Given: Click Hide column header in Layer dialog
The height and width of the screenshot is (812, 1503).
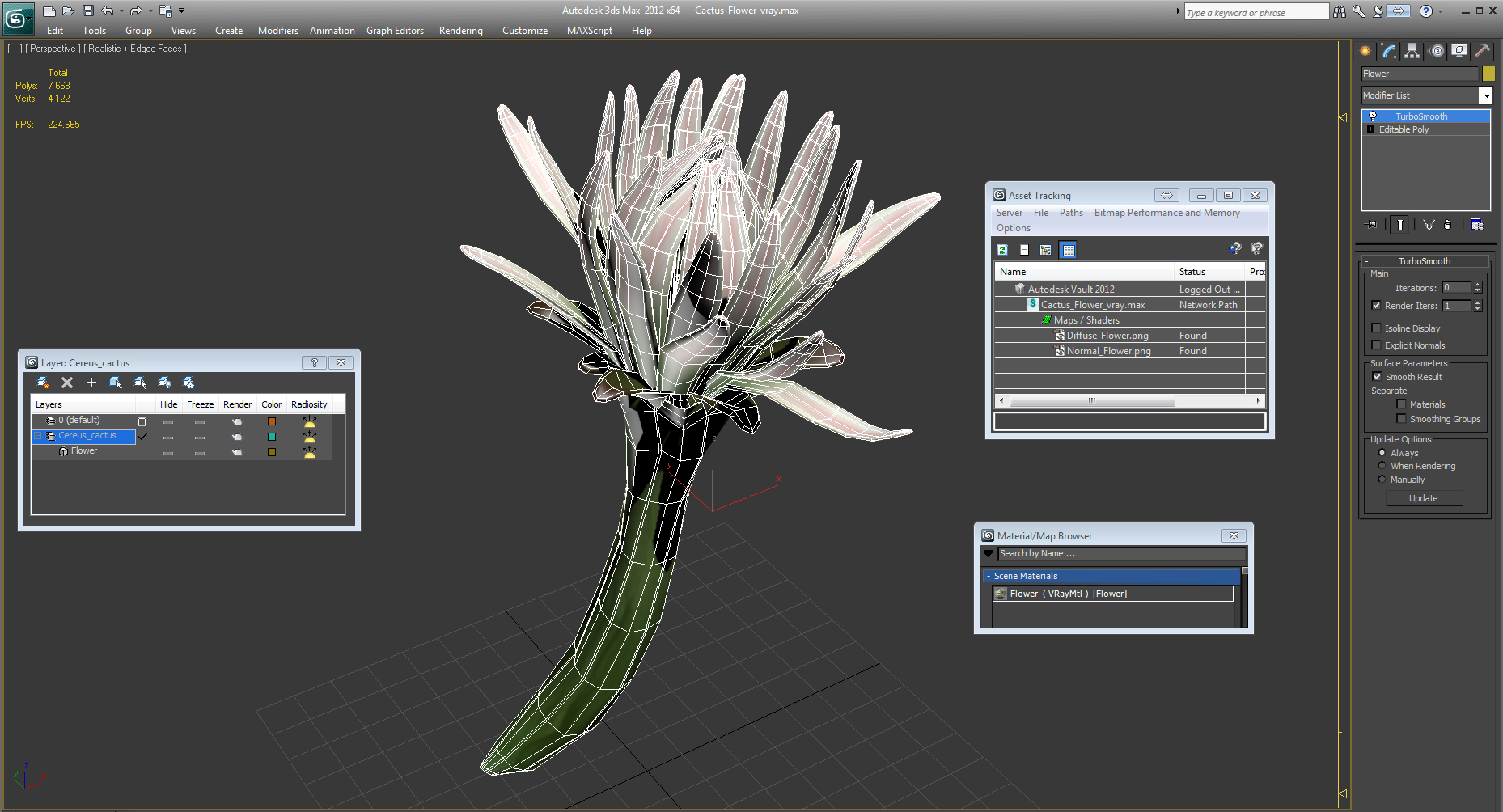Looking at the screenshot, I should click(x=169, y=404).
